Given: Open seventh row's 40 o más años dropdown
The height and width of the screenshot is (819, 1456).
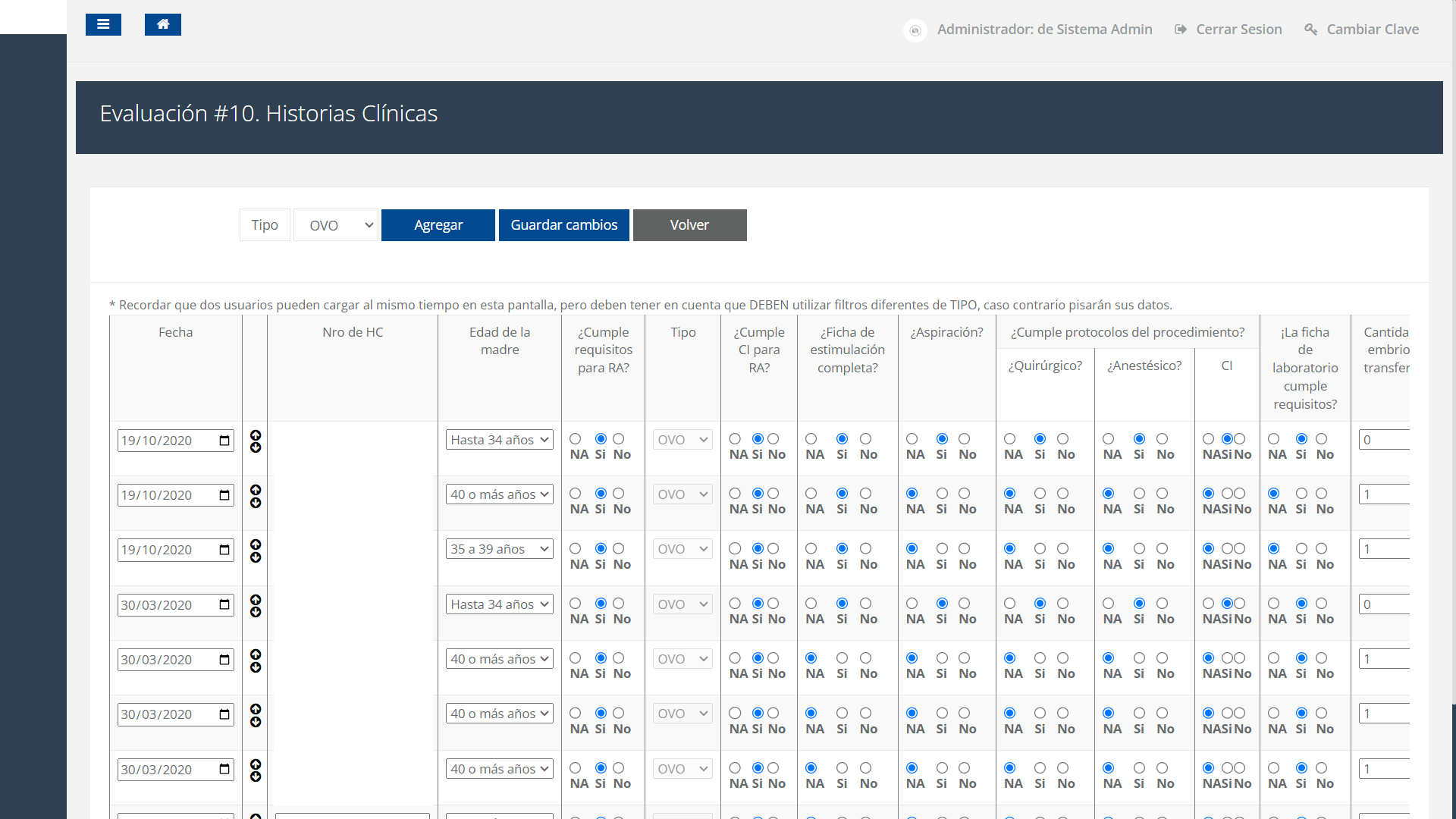Looking at the screenshot, I should click(x=500, y=769).
